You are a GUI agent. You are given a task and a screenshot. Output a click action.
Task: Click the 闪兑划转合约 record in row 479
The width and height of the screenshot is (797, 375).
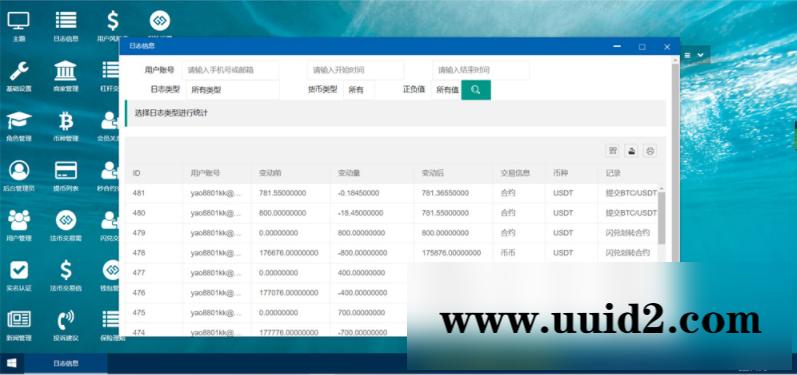[x=628, y=233]
